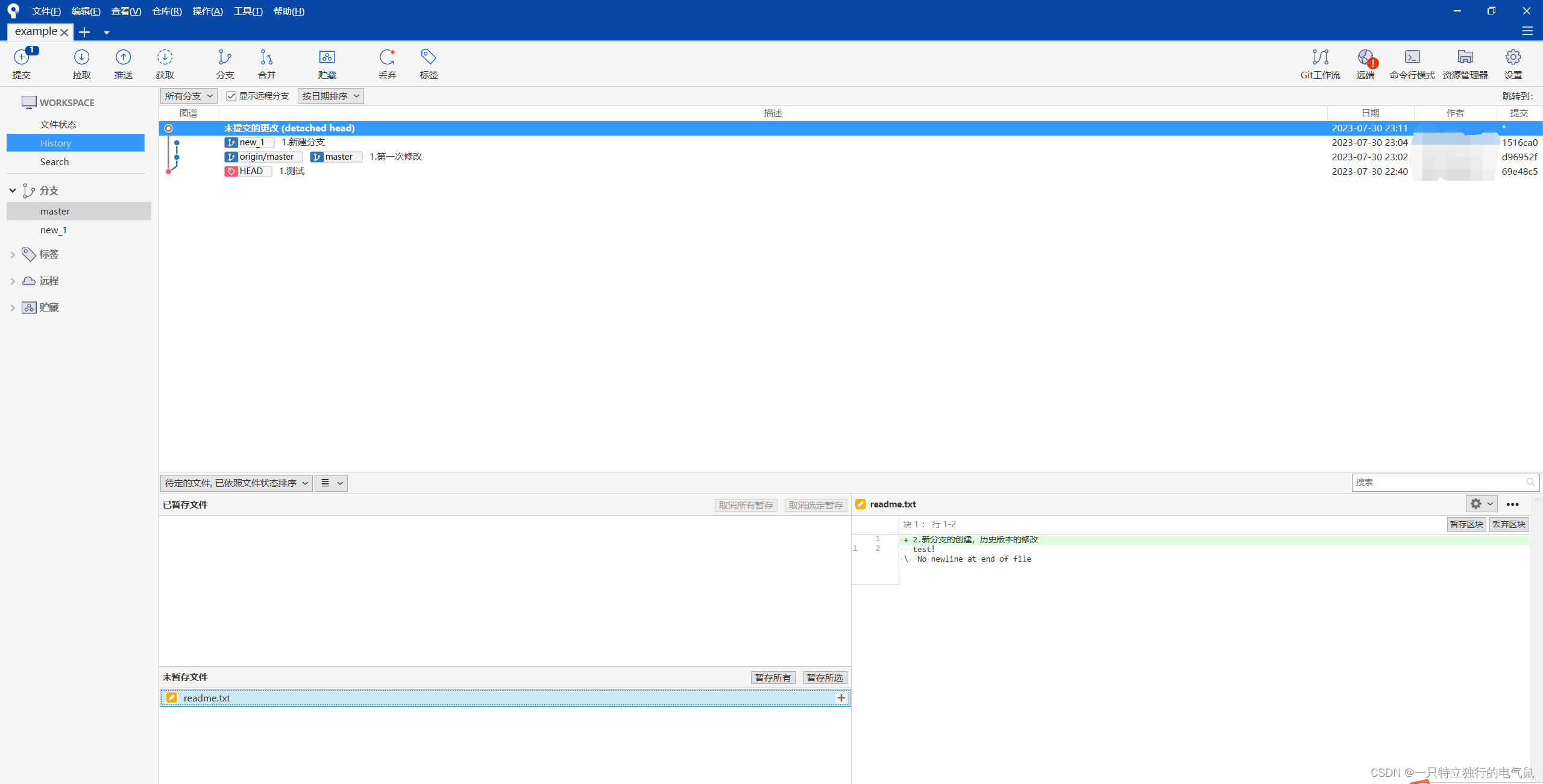Open the 工具(T) menu
Screen dimensions: 1543x784
pos(248,11)
